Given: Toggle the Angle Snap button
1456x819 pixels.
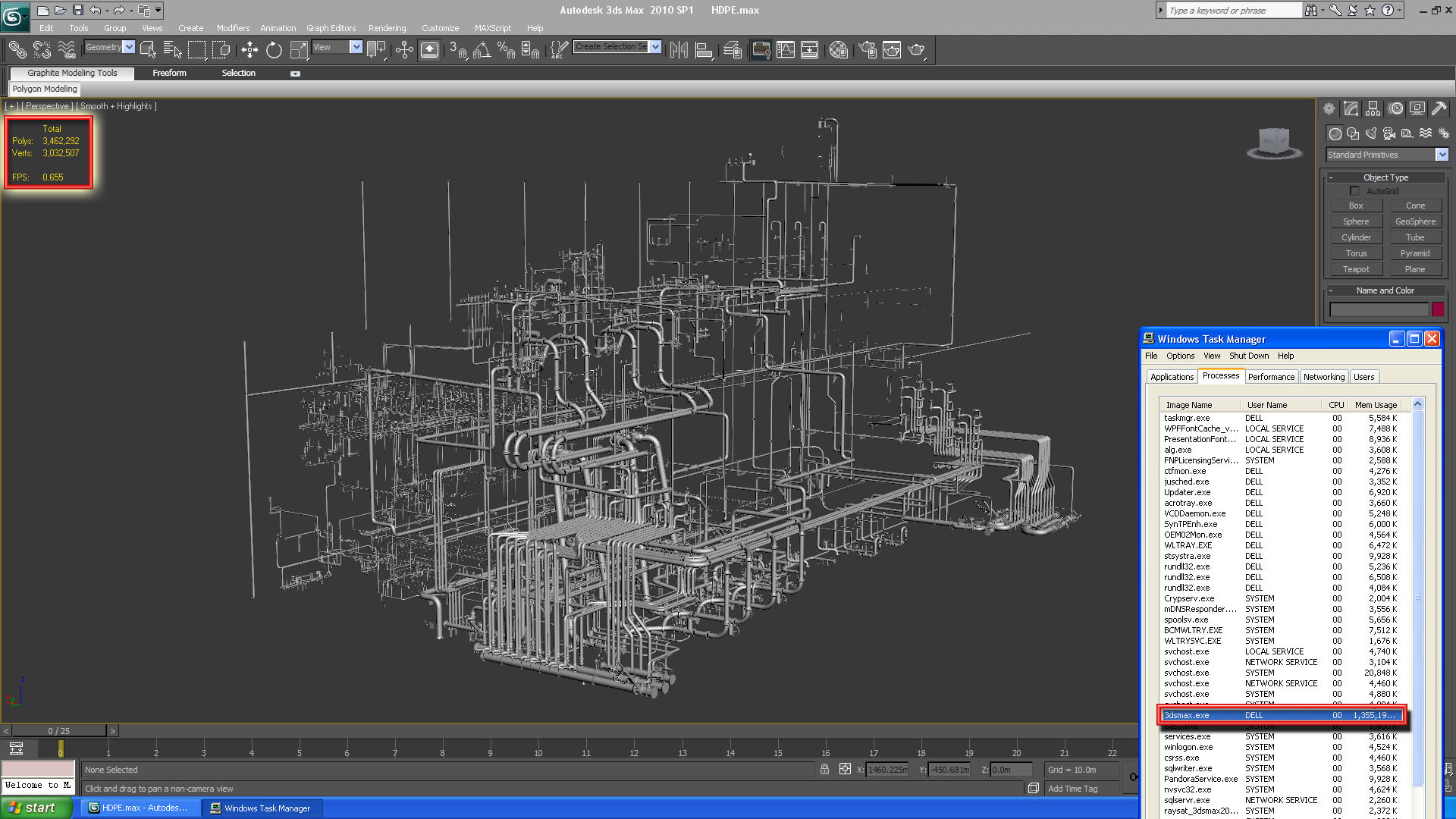Looking at the screenshot, I should click(482, 50).
